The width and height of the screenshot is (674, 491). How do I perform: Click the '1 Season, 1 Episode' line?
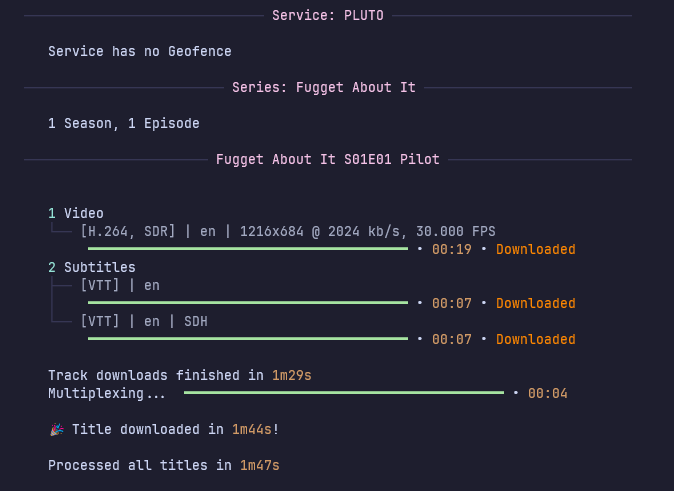123,123
